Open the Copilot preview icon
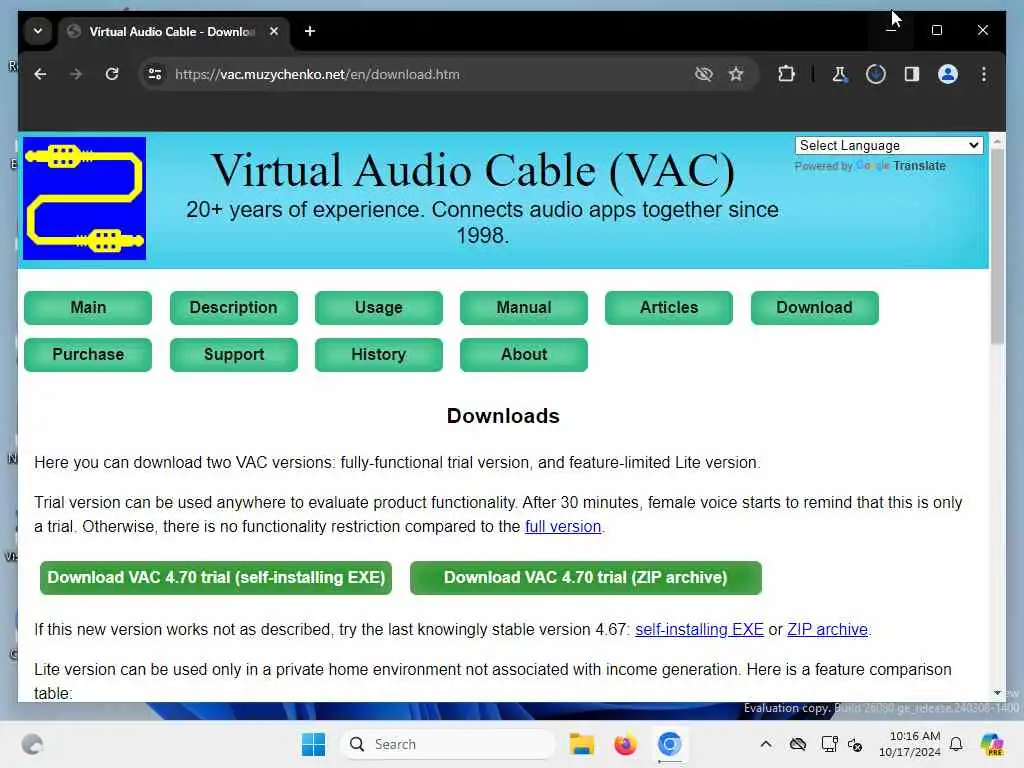Image resolution: width=1024 pixels, height=768 pixels. 992,744
